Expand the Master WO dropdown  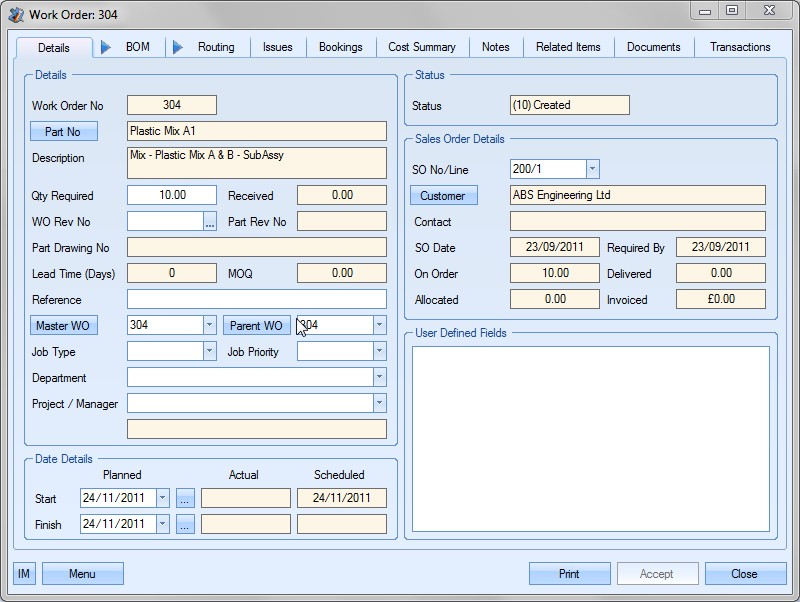[209, 325]
